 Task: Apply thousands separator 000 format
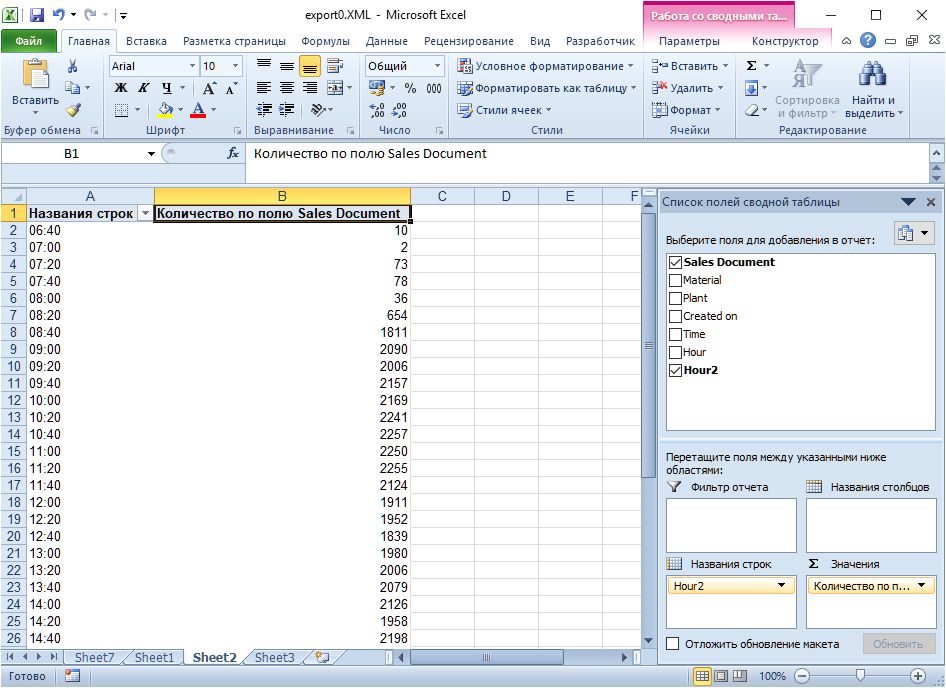(433, 88)
